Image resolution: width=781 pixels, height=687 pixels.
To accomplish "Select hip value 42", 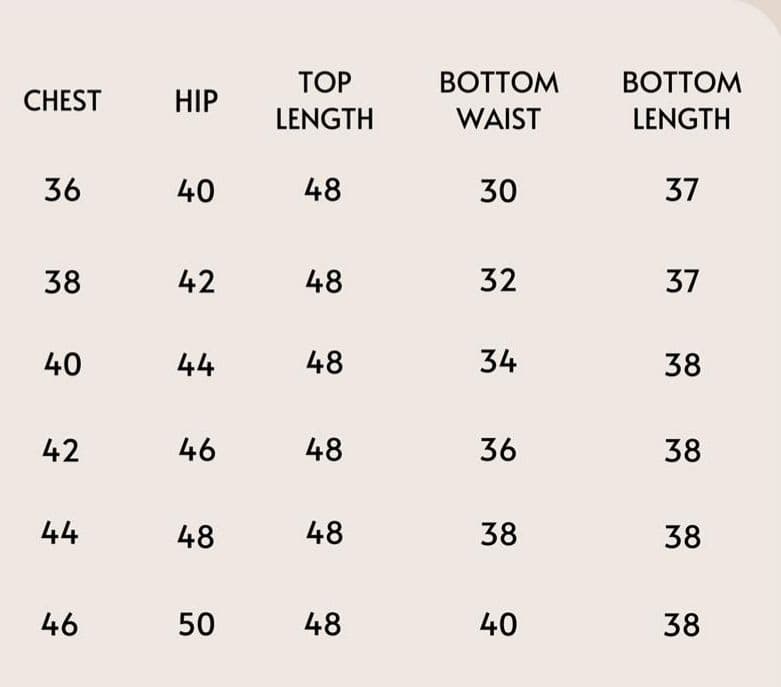I will [196, 282].
